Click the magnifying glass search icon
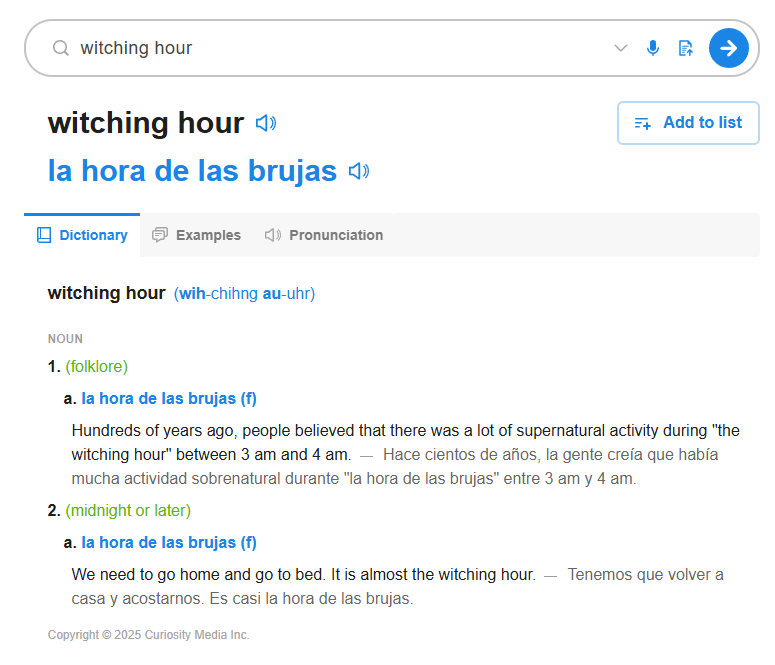The image size is (775, 665). coord(61,48)
